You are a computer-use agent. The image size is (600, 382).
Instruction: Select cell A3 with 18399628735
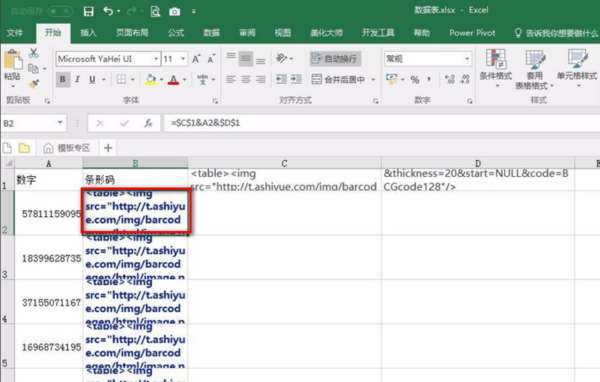pos(49,258)
